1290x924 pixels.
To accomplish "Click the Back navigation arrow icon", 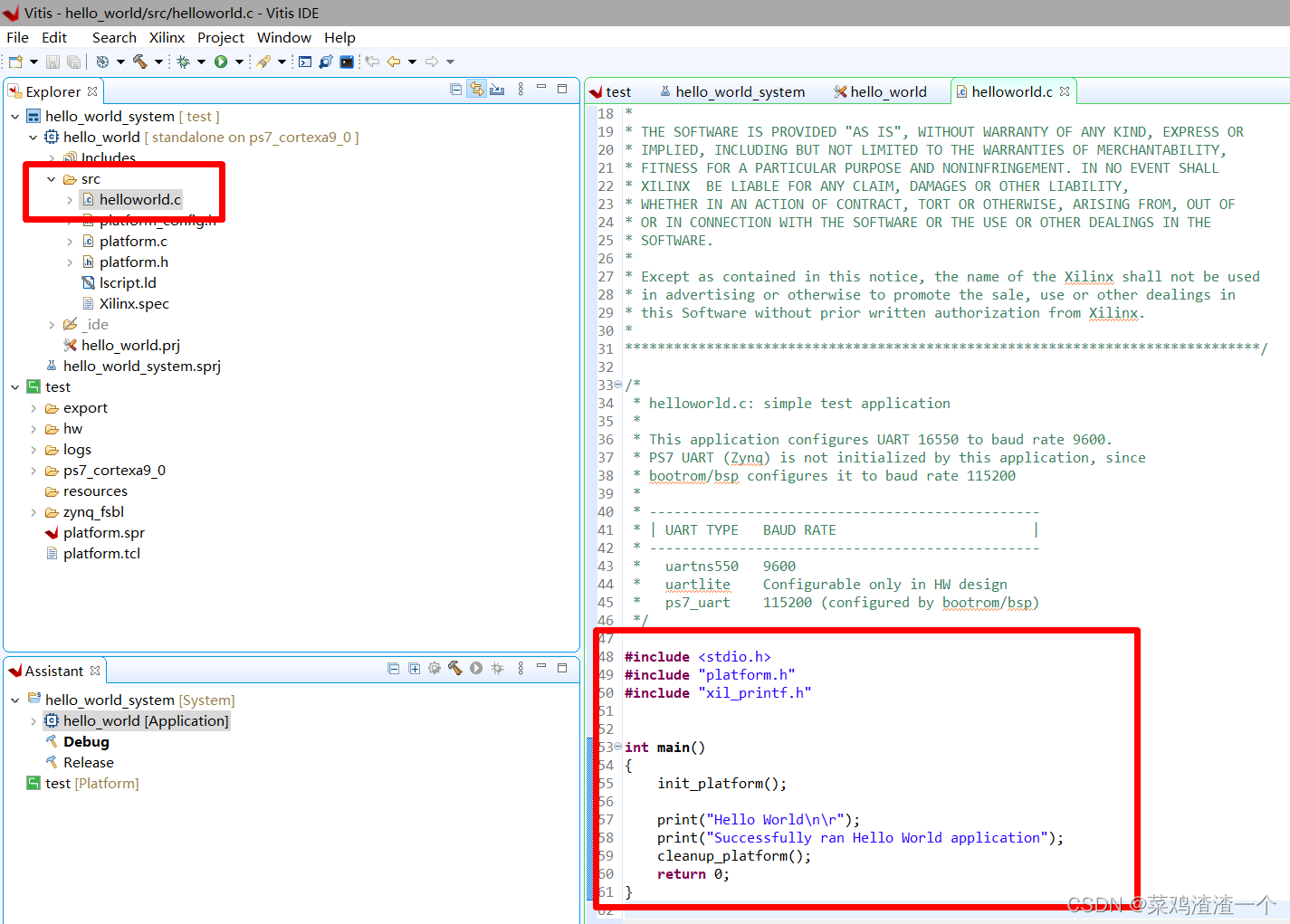I will tap(393, 62).
